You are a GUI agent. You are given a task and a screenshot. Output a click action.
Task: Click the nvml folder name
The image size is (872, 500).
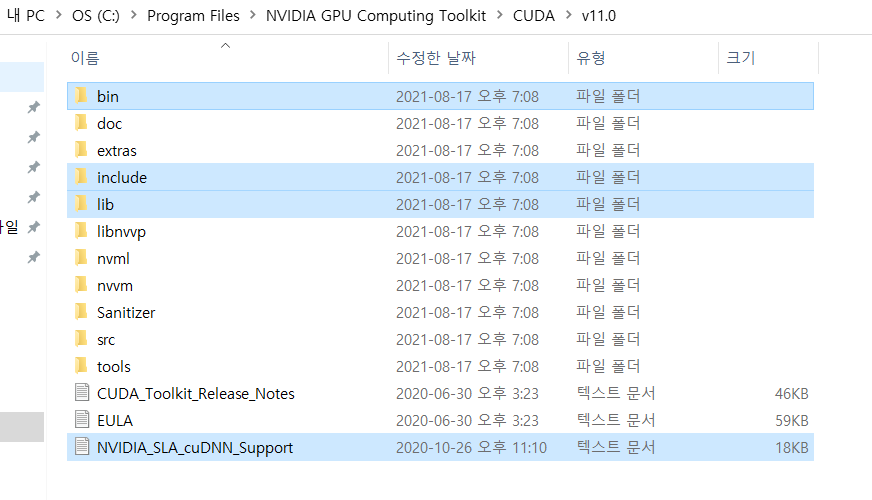[x=113, y=259]
